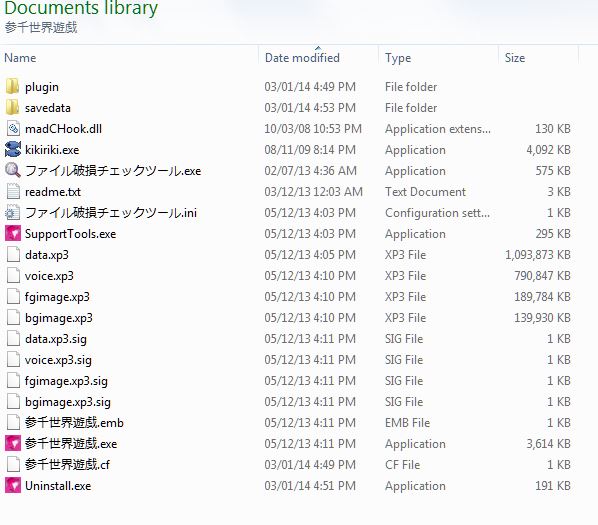Screen dimensions: 598x525
Task: Select the data.xp3 file name
Action: (47, 255)
